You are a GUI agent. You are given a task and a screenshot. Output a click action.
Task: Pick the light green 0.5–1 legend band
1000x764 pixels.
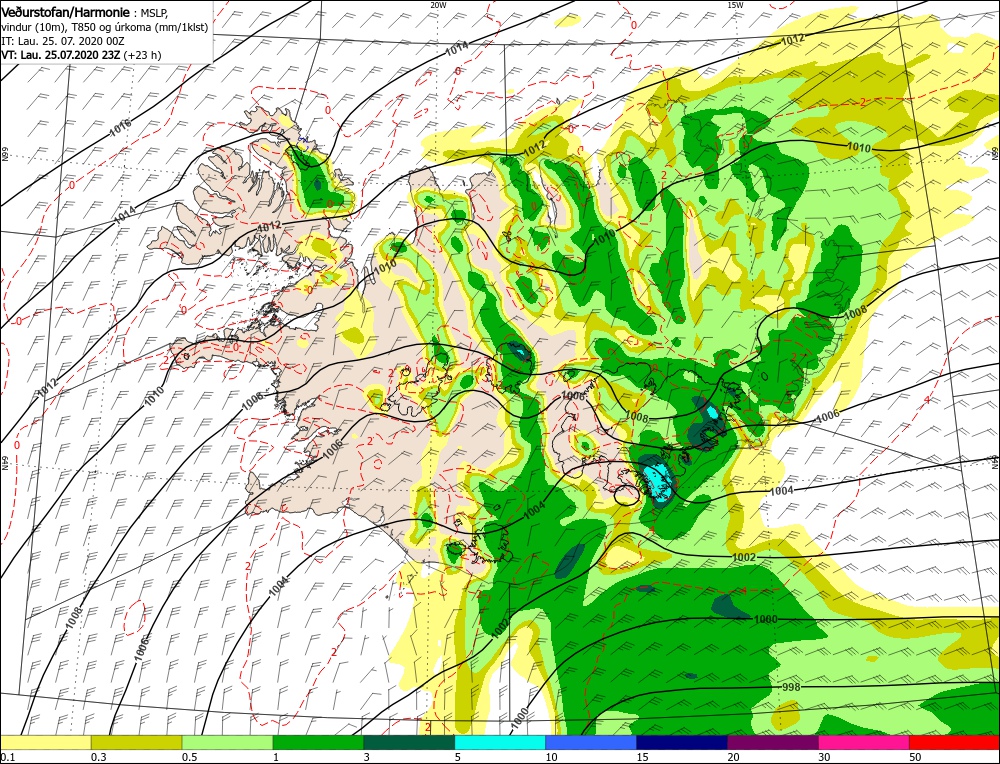coord(228,742)
